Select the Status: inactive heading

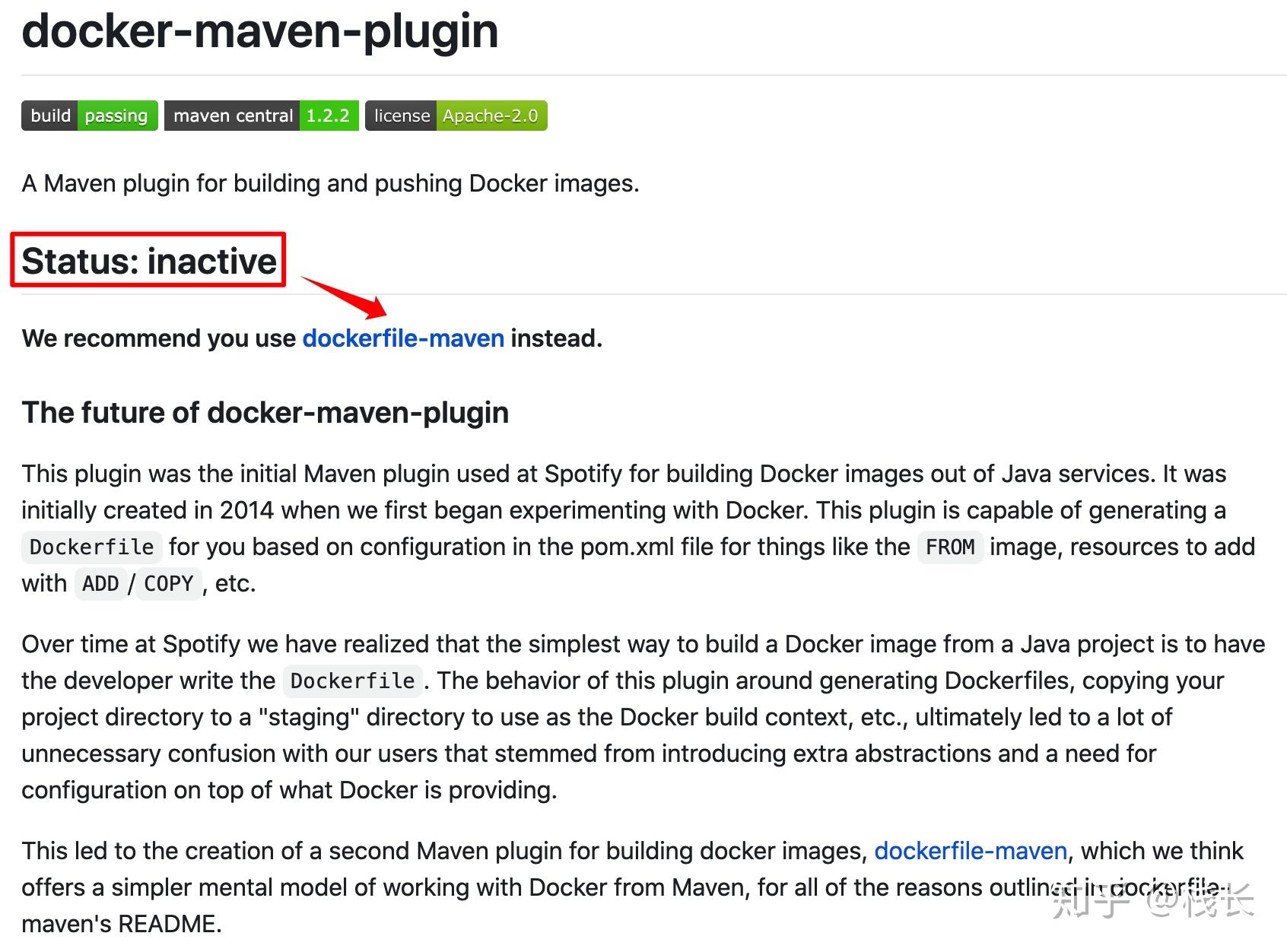(x=149, y=261)
